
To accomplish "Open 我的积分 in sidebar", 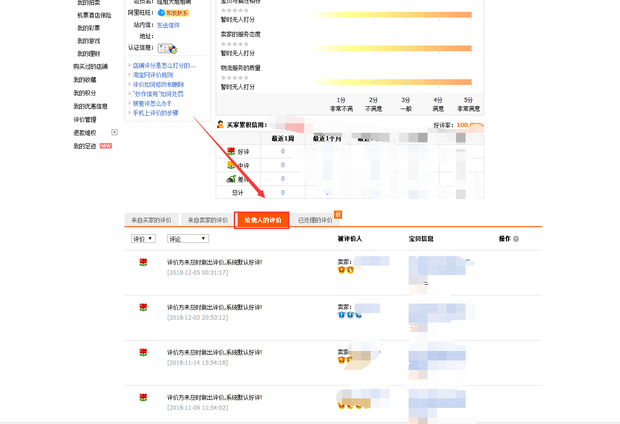I will 85,93.
